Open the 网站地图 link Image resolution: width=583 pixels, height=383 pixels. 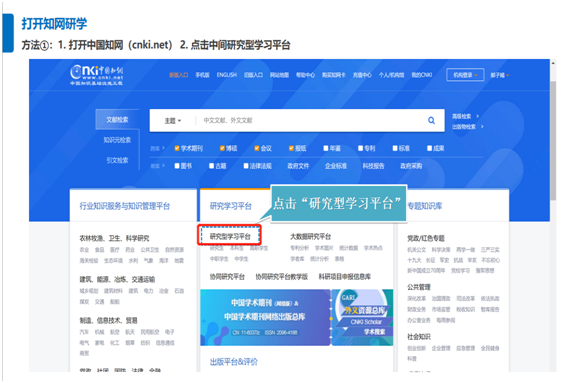coord(280,75)
